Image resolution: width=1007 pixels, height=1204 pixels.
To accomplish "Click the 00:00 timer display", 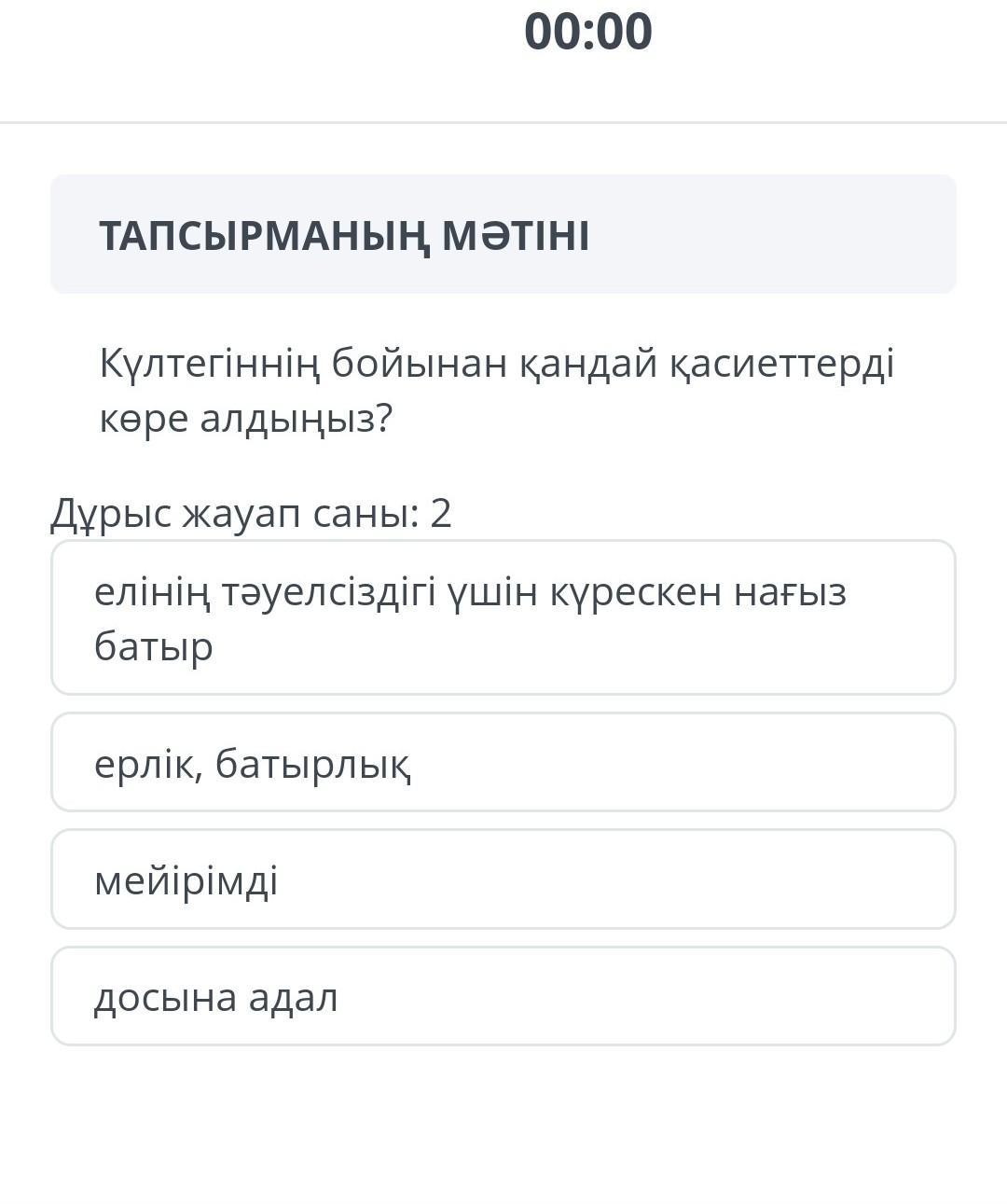I will click(x=587, y=32).
